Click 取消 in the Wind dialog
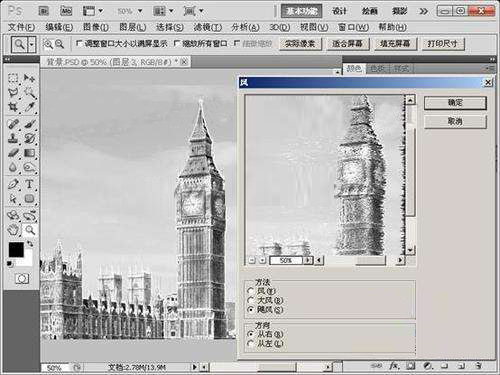 pyautogui.click(x=455, y=121)
